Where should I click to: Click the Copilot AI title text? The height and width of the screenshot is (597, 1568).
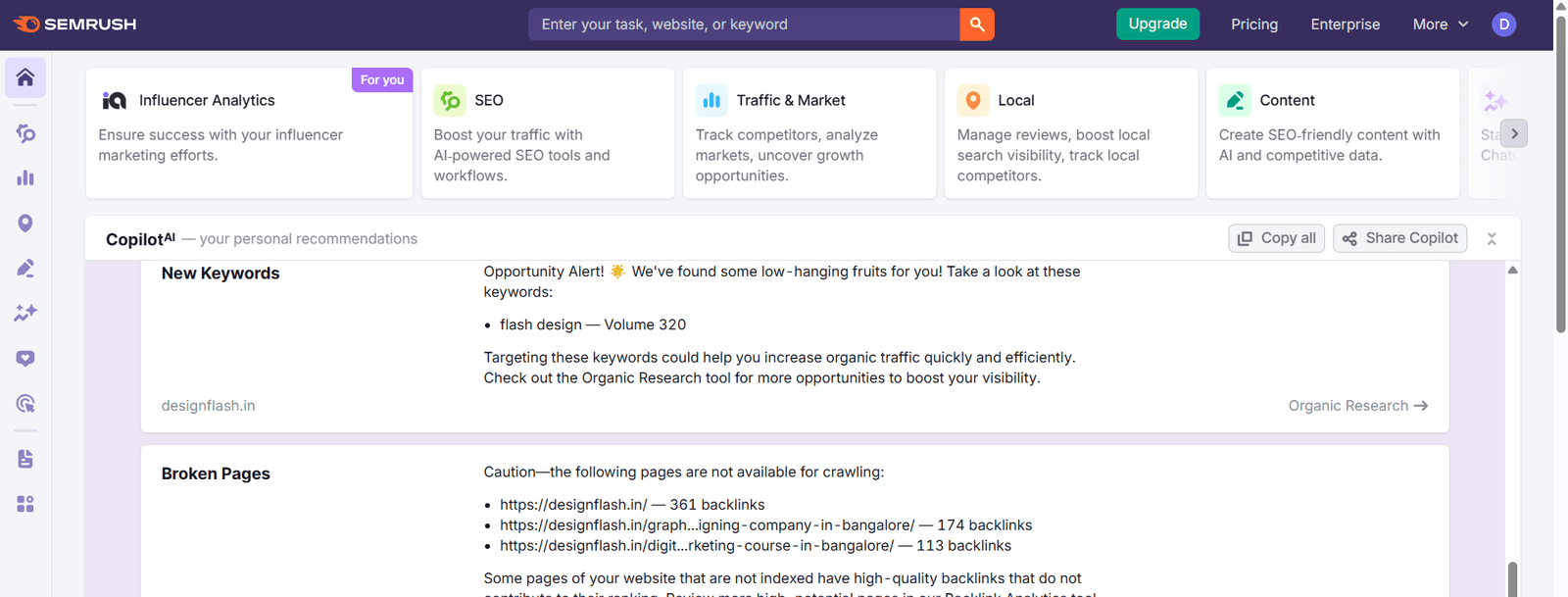pos(140,239)
